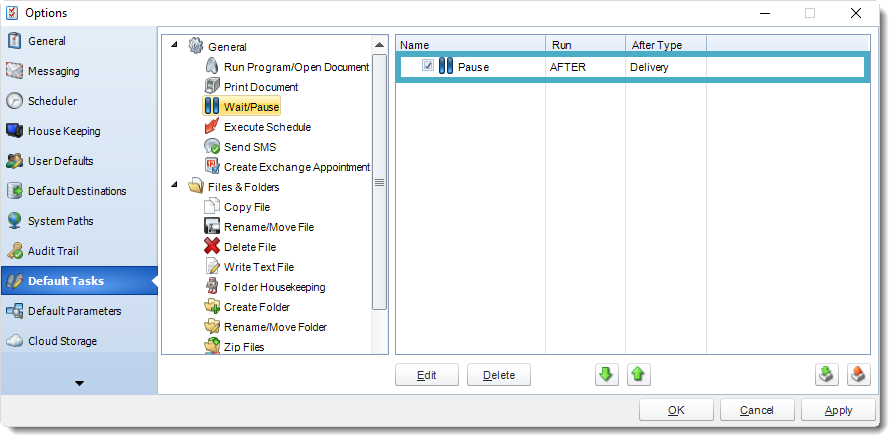Click the Create Exchange Appointment icon
This screenshot has width=895, height=442.
(x=212, y=166)
